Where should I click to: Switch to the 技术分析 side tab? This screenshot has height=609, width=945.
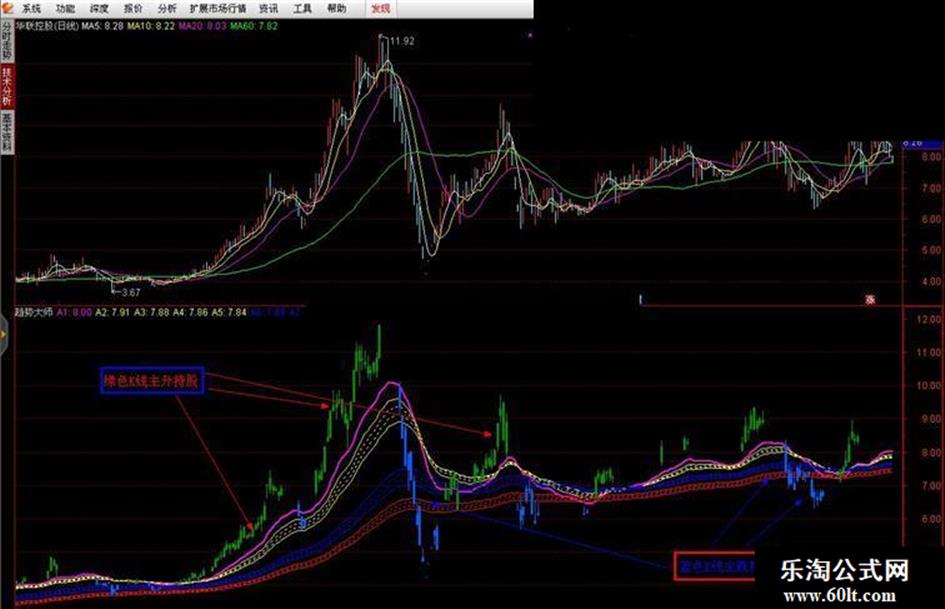7,86
